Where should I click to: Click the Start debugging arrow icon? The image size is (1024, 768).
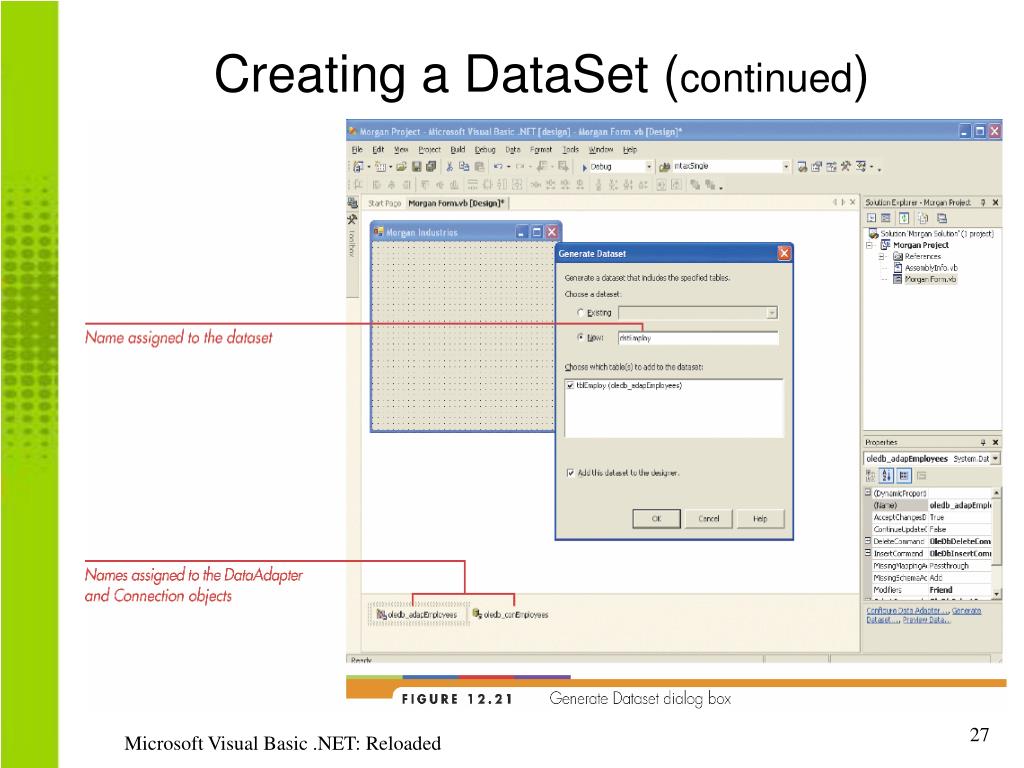[584, 167]
